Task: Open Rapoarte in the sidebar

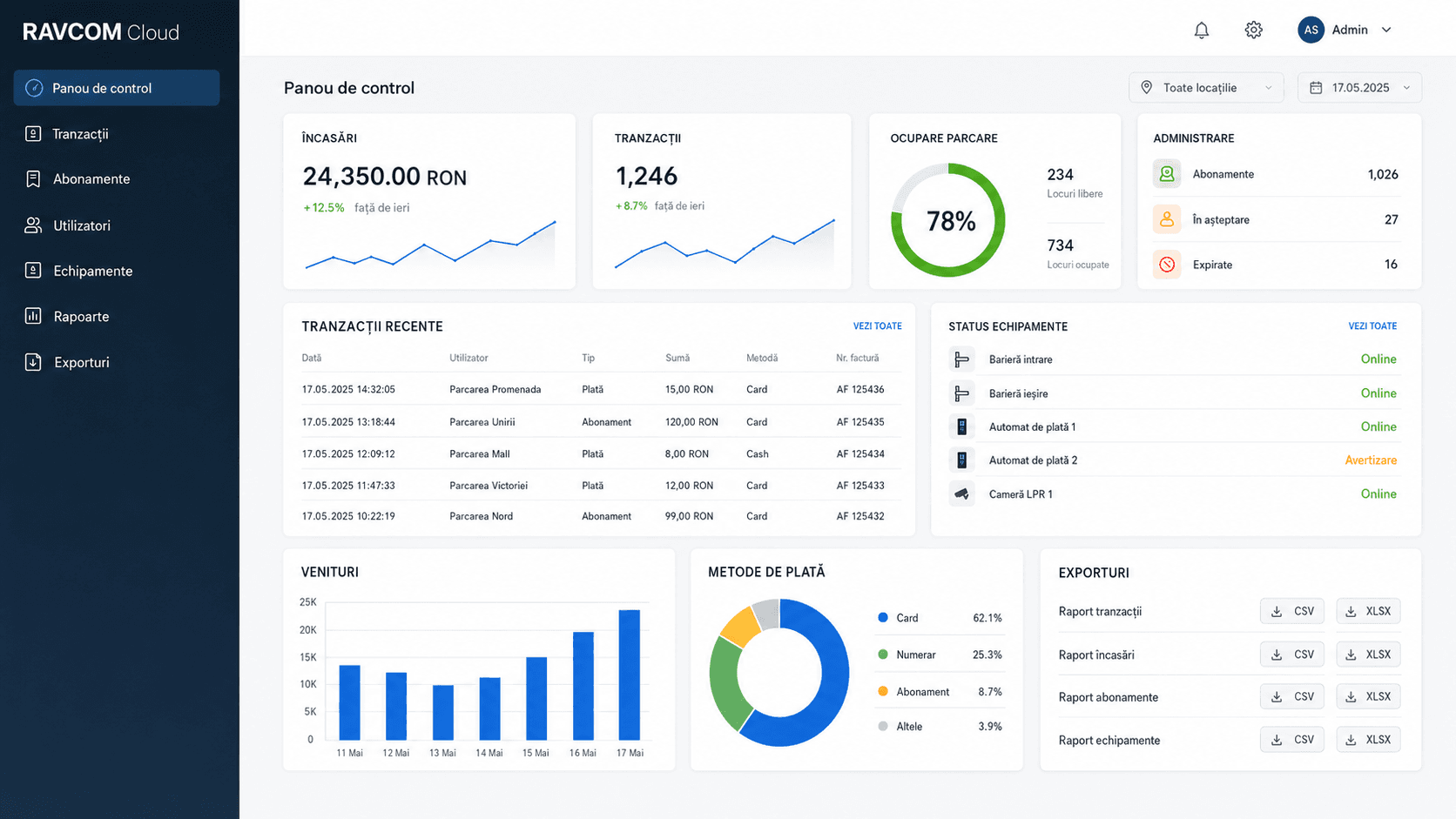Action: [x=117, y=316]
